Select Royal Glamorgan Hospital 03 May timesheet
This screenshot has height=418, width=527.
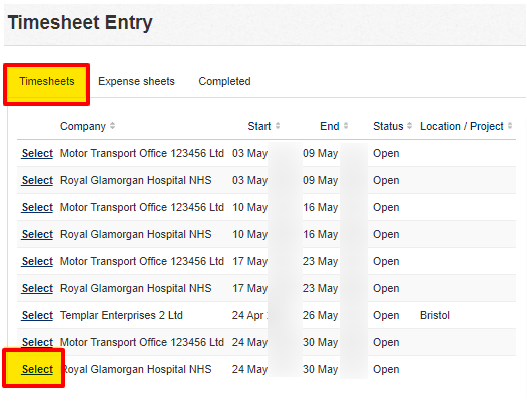(x=37, y=180)
